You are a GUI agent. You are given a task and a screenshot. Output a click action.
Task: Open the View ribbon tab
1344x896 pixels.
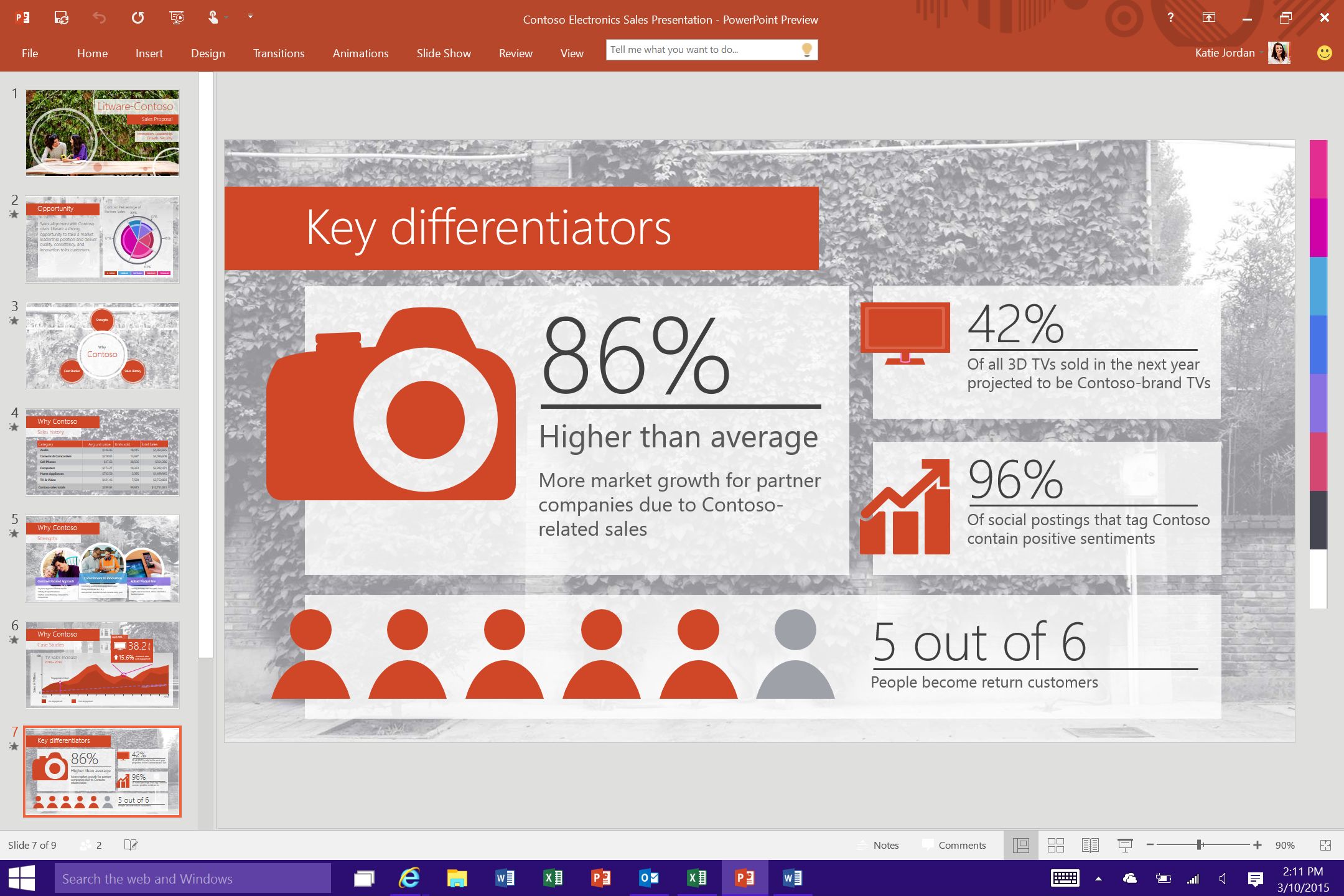(572, 54)
